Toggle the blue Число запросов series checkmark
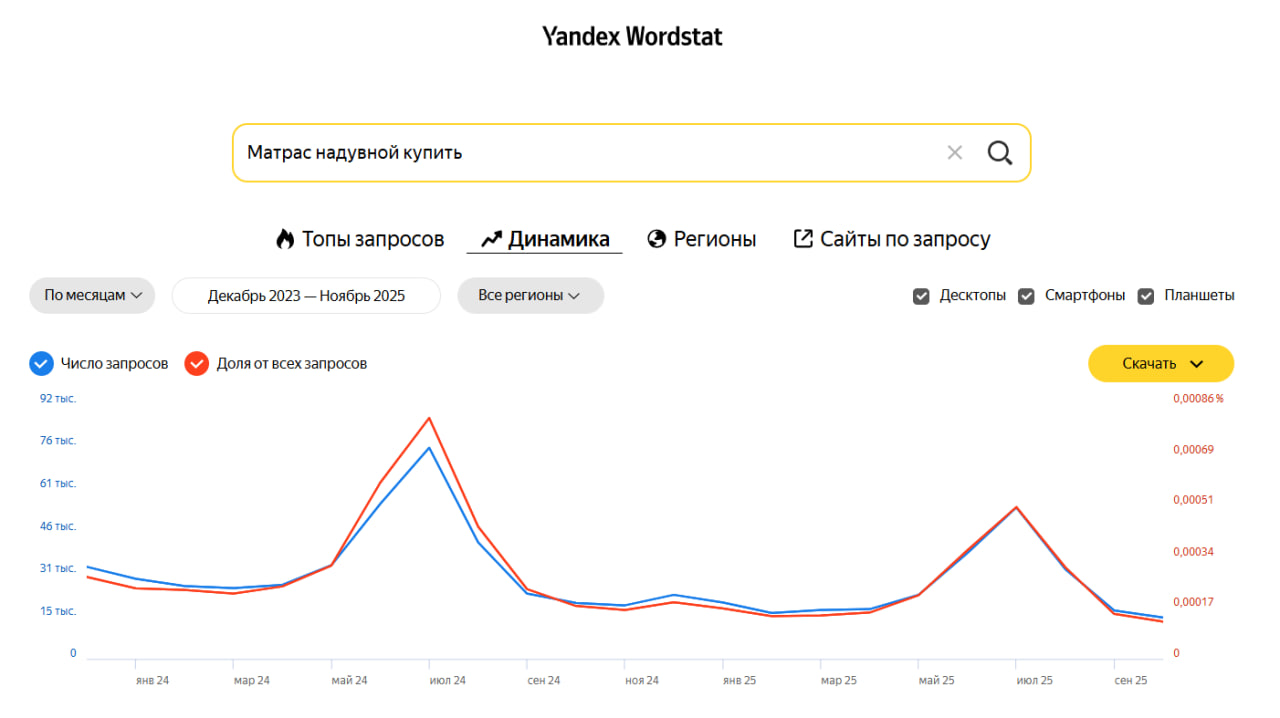 pos(41,364)
